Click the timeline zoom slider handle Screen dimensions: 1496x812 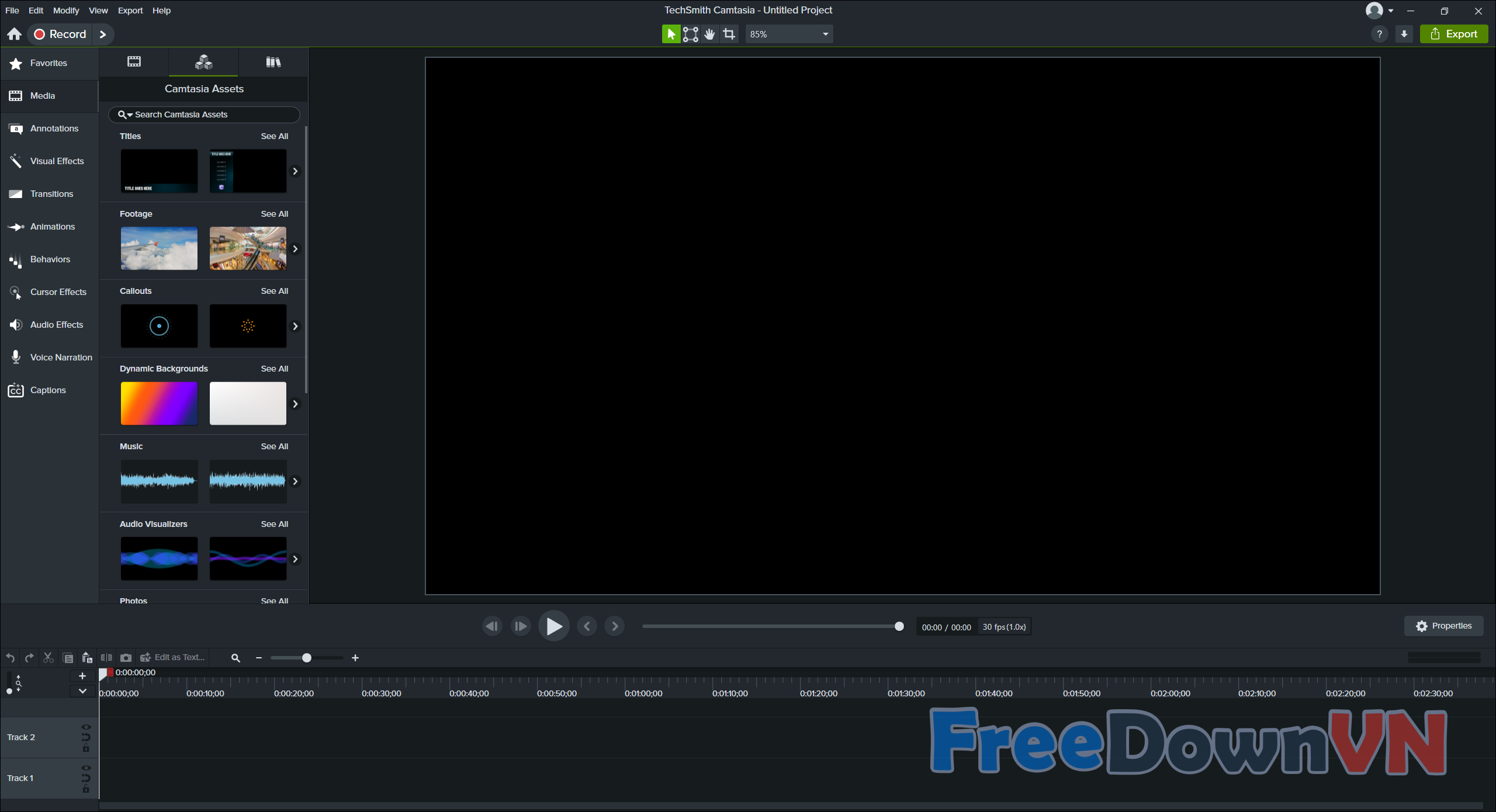pos(306,658)
